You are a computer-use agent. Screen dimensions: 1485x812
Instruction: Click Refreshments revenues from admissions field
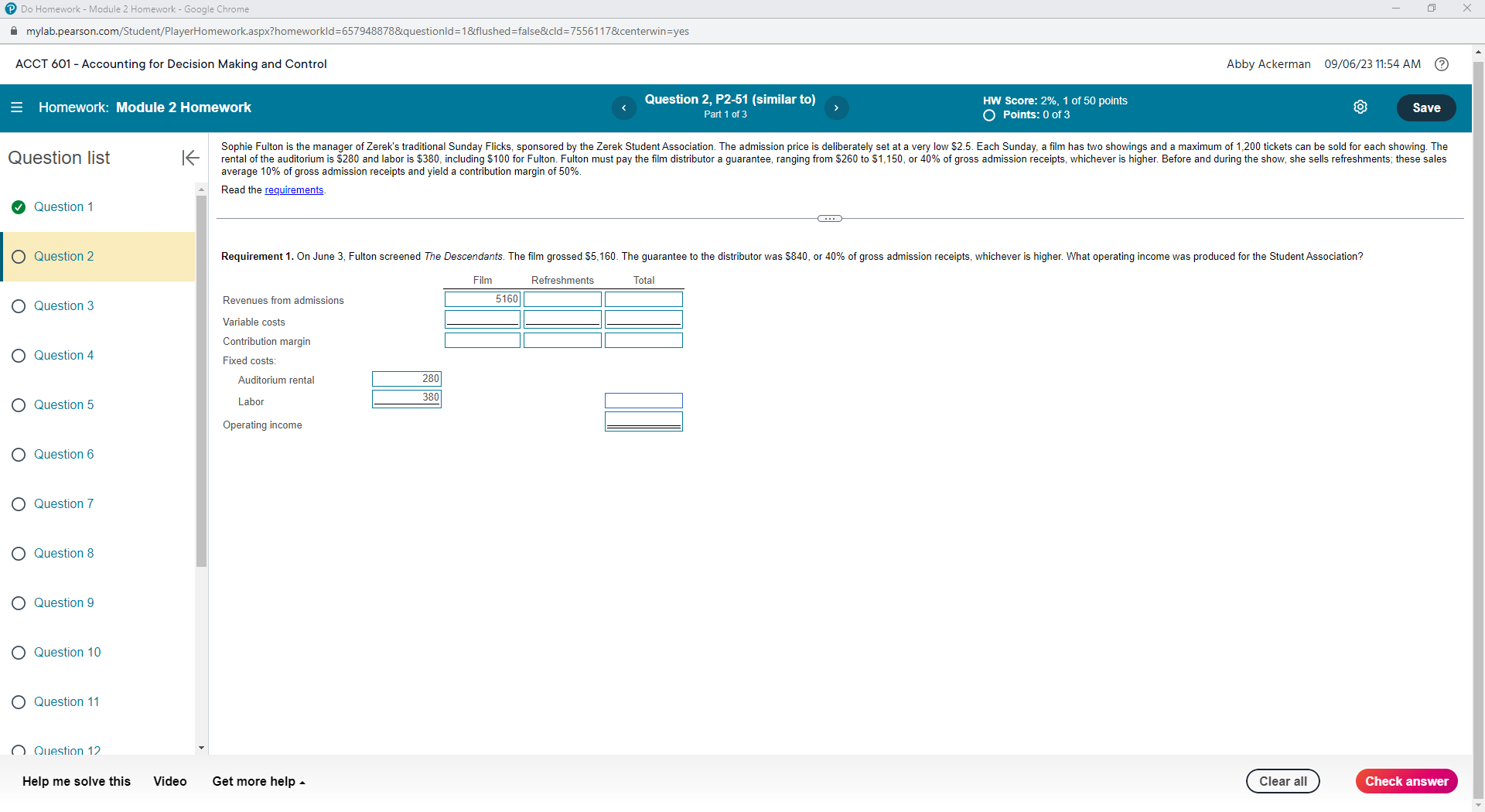point(562,299)
